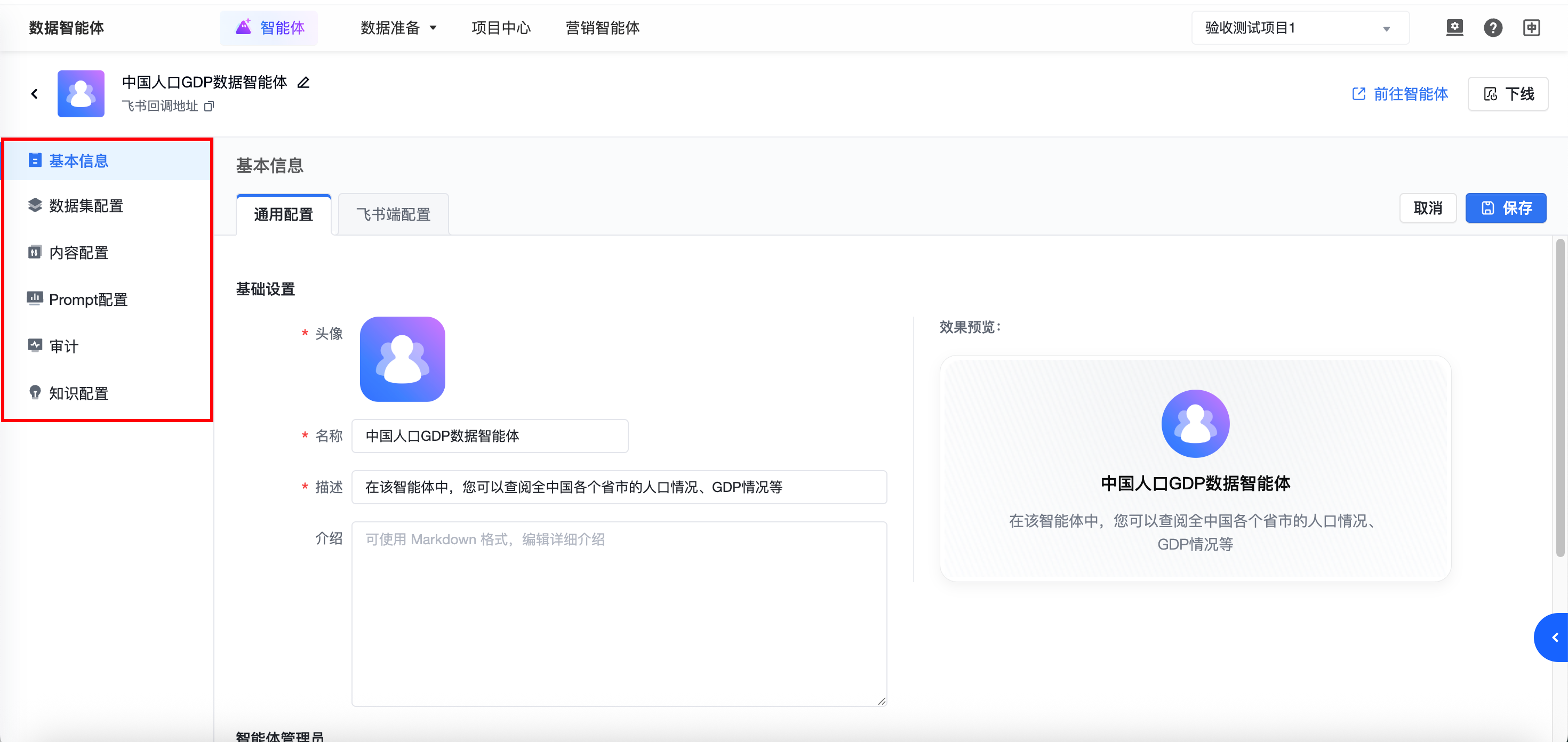Click the avatar image under 头像
The width and height of the screenshot is (1568, 742).
402,359
